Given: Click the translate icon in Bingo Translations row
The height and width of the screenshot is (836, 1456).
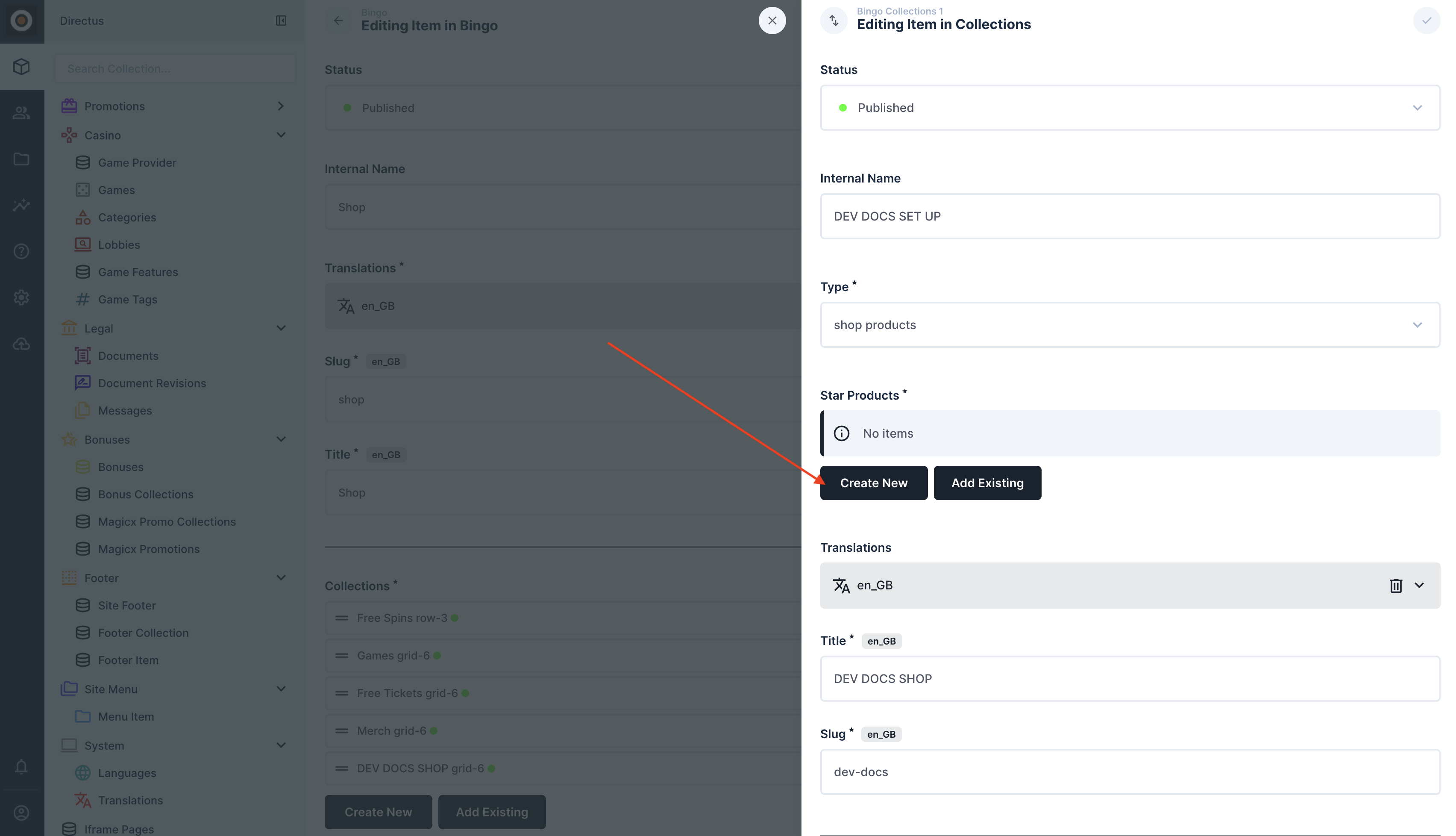Looking at the screenshot, I should coord(346,306).
